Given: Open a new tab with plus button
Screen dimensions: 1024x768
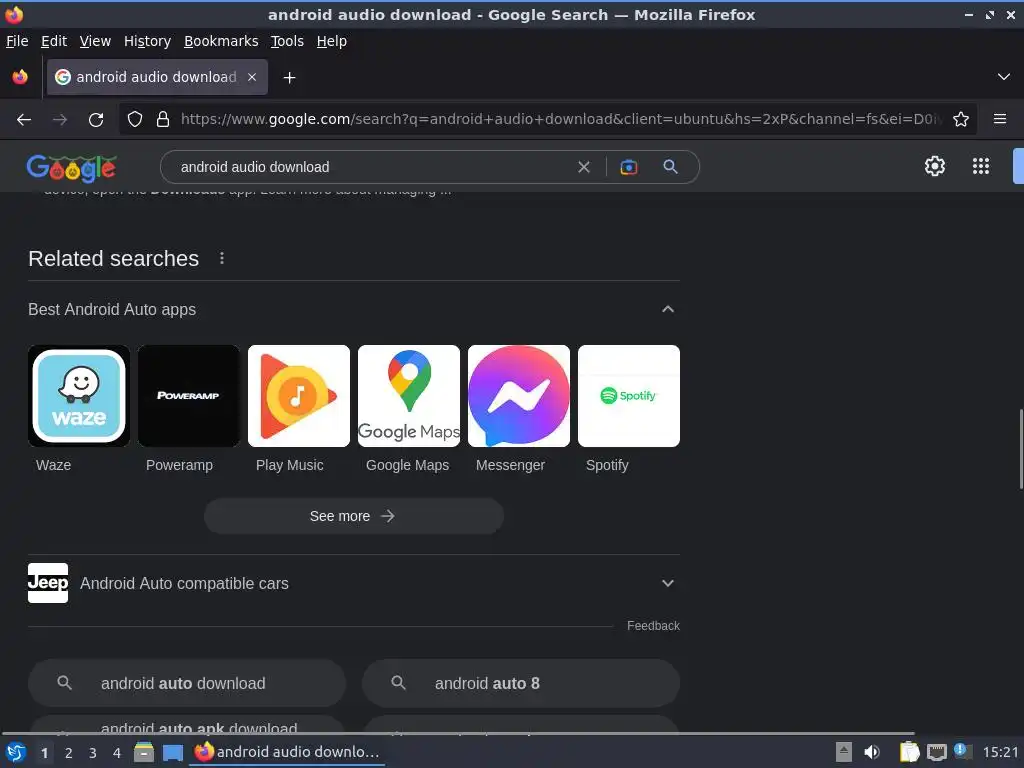Looking at the screenshot, I should (x=289, y=78).
